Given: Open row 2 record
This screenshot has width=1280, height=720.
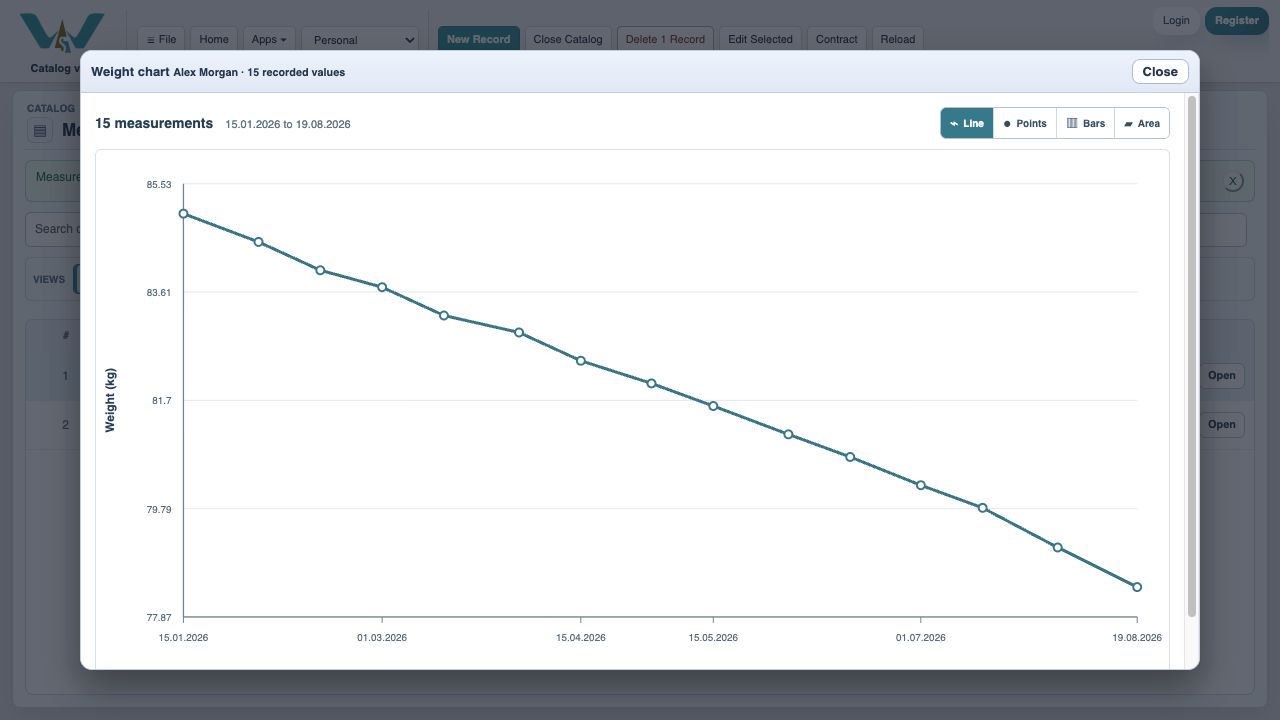Looking at the screenshot, I should (x=1222, y=424).
